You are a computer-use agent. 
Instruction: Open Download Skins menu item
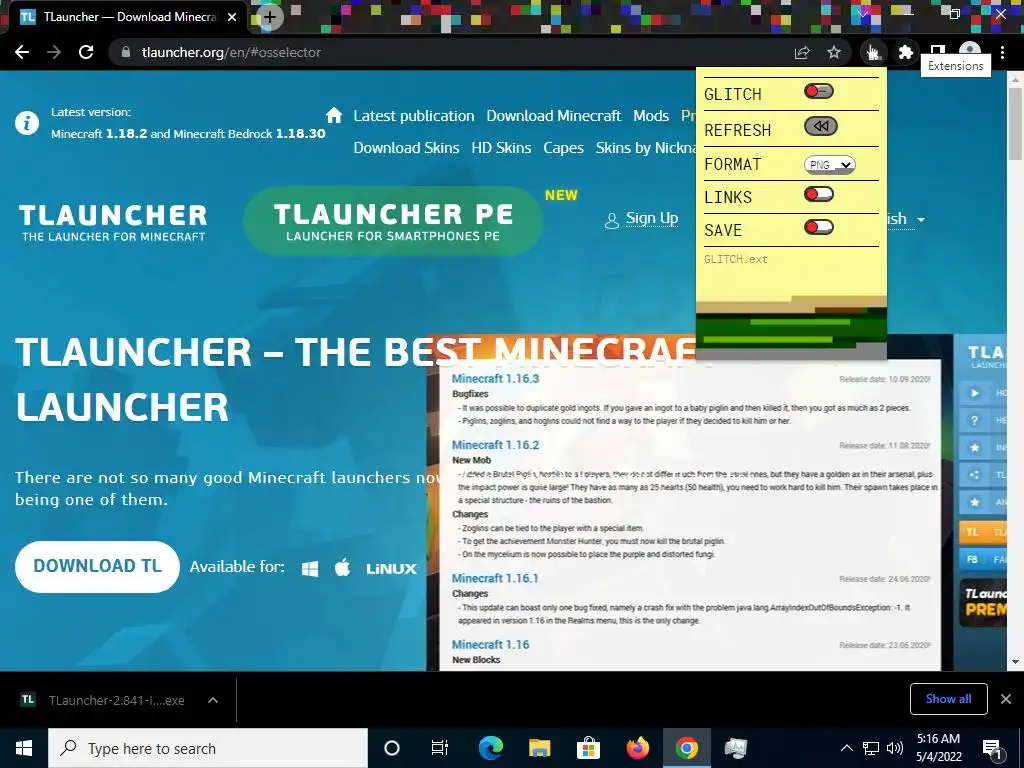pos(406,148)
